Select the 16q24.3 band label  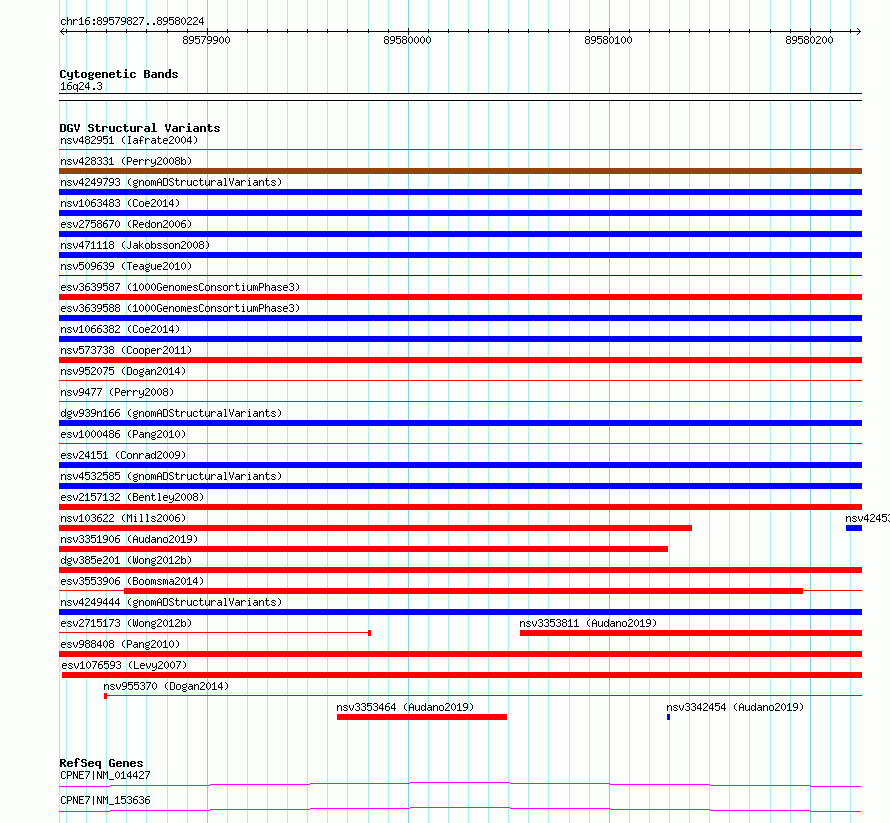[x=81, y=86]
